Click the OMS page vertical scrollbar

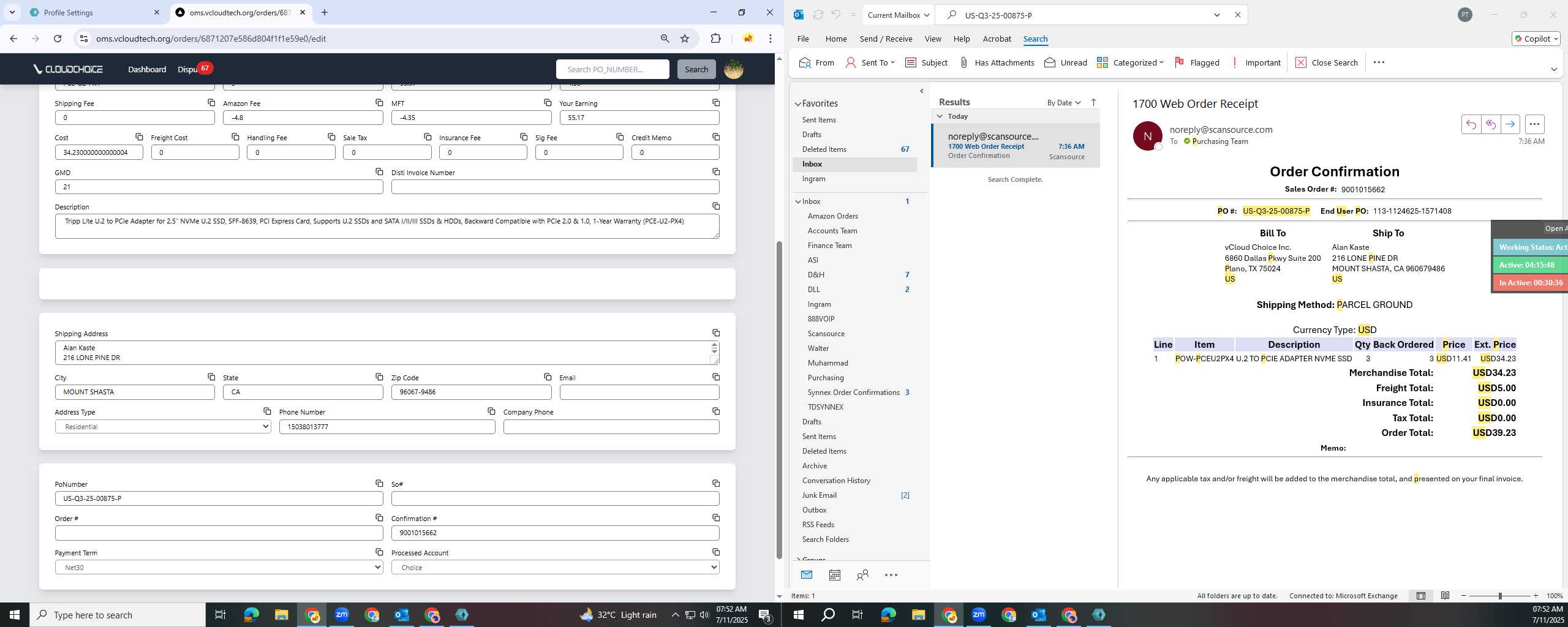click(x=779, y=400)
